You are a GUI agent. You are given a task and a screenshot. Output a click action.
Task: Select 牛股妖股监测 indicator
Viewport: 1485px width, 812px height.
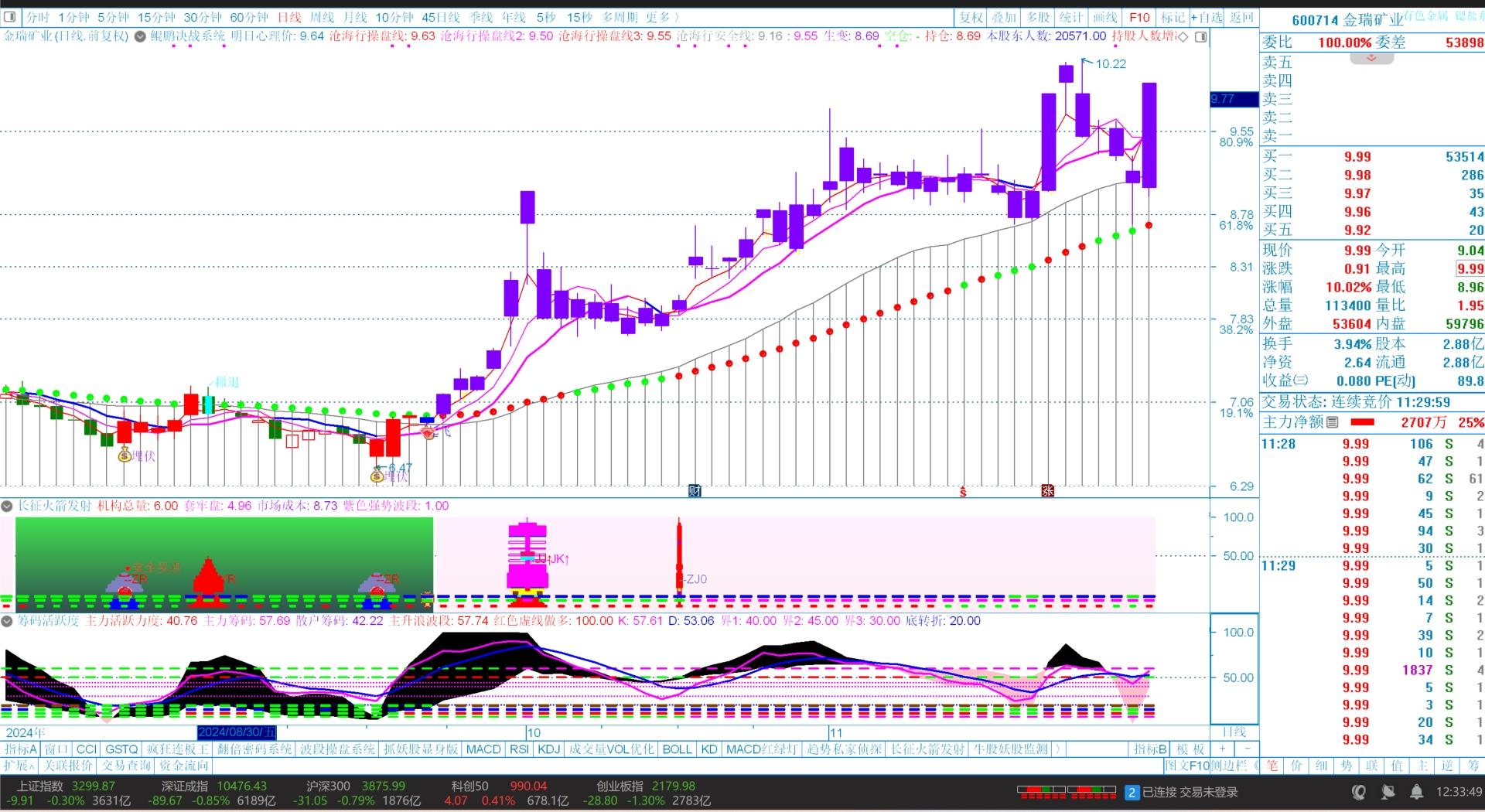coord(1010,749)
